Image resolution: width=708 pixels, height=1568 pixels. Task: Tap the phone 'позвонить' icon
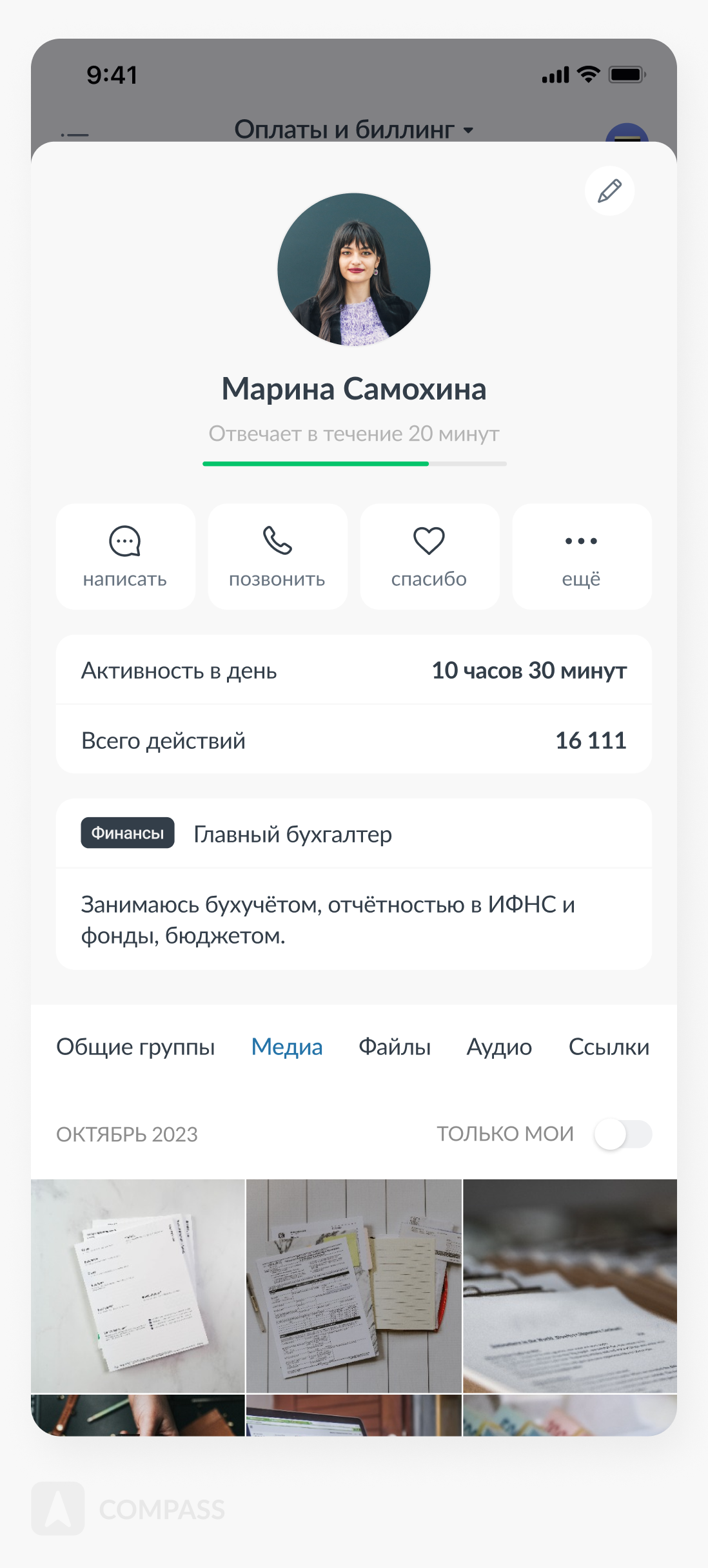point(277,541)
